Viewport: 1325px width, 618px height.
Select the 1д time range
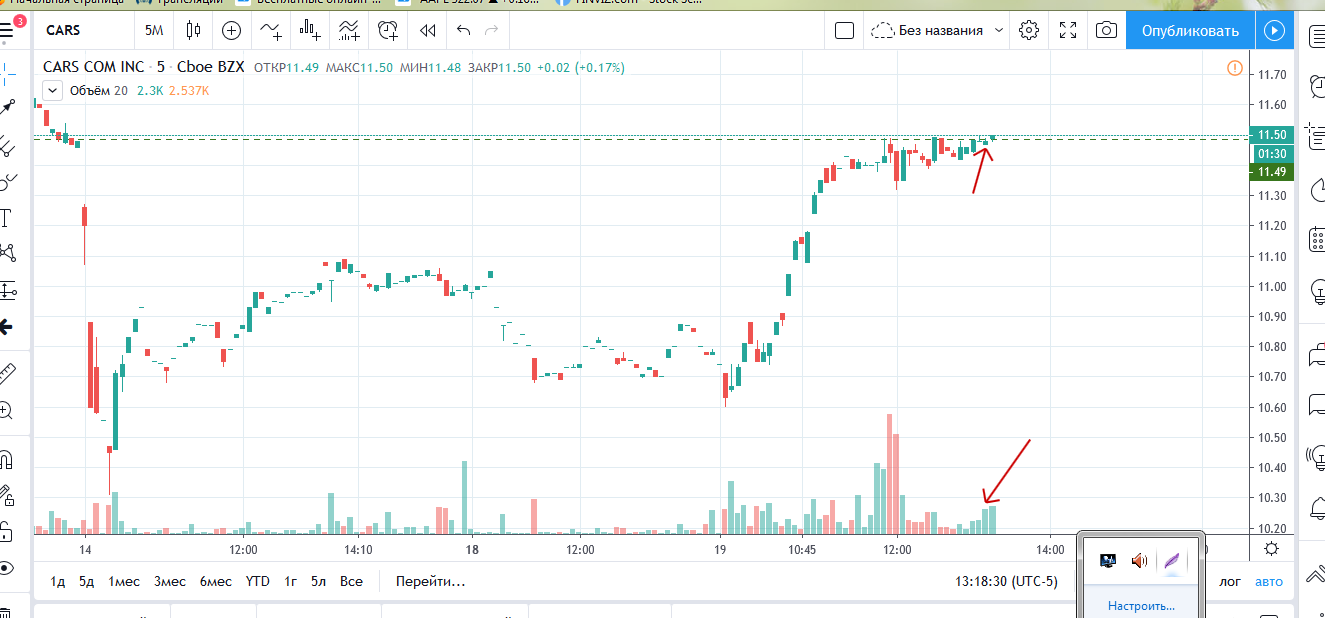58,581
